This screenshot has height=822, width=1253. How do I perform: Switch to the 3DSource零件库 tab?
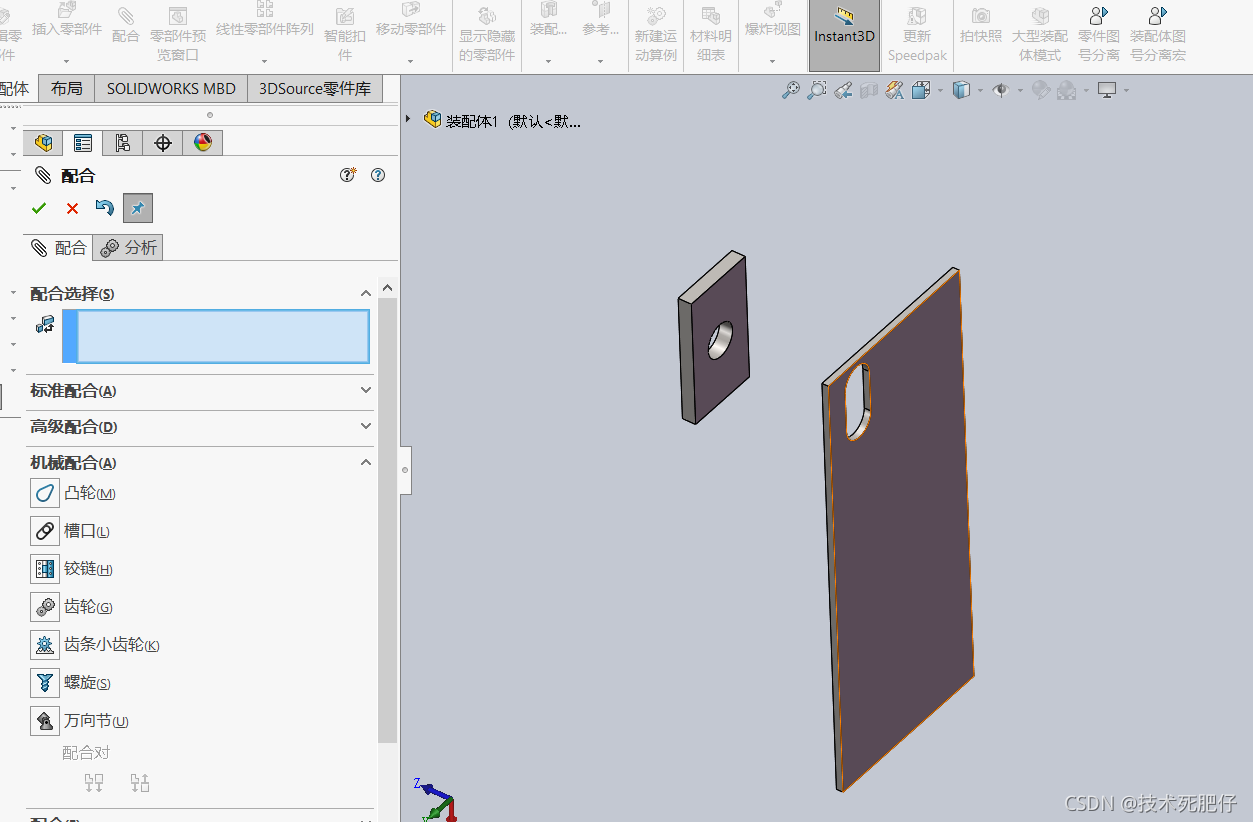315,88
